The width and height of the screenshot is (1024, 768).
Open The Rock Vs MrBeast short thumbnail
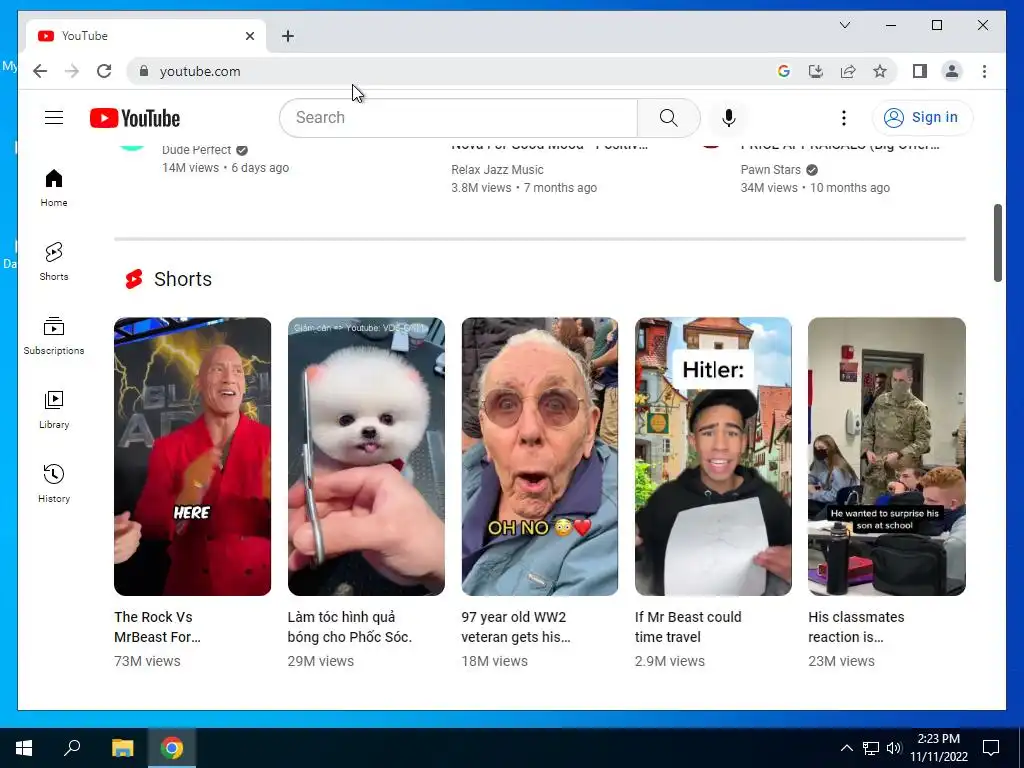click(193, 456)
